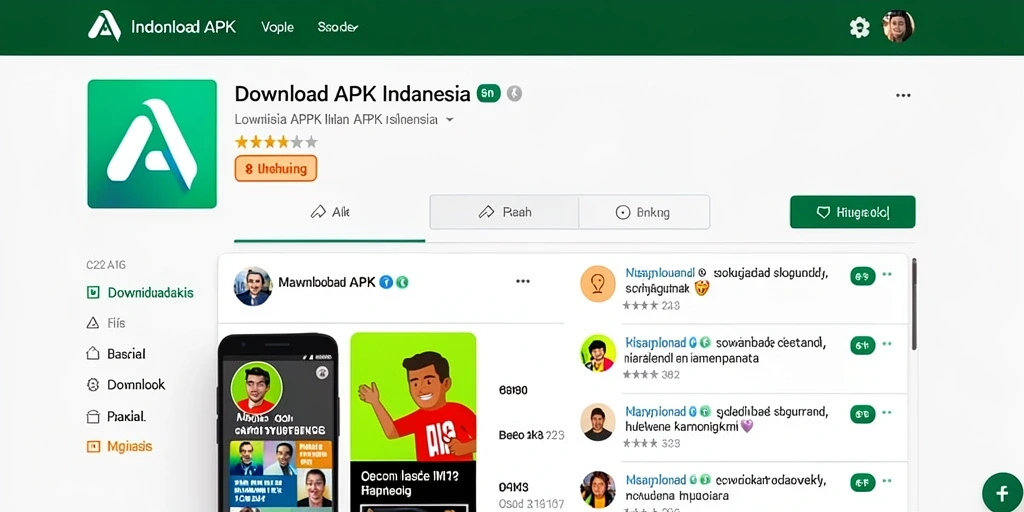Screen dimensions: 1024x512
Task: Select the 'Bnkng' tab
Action: coord(644,212)
